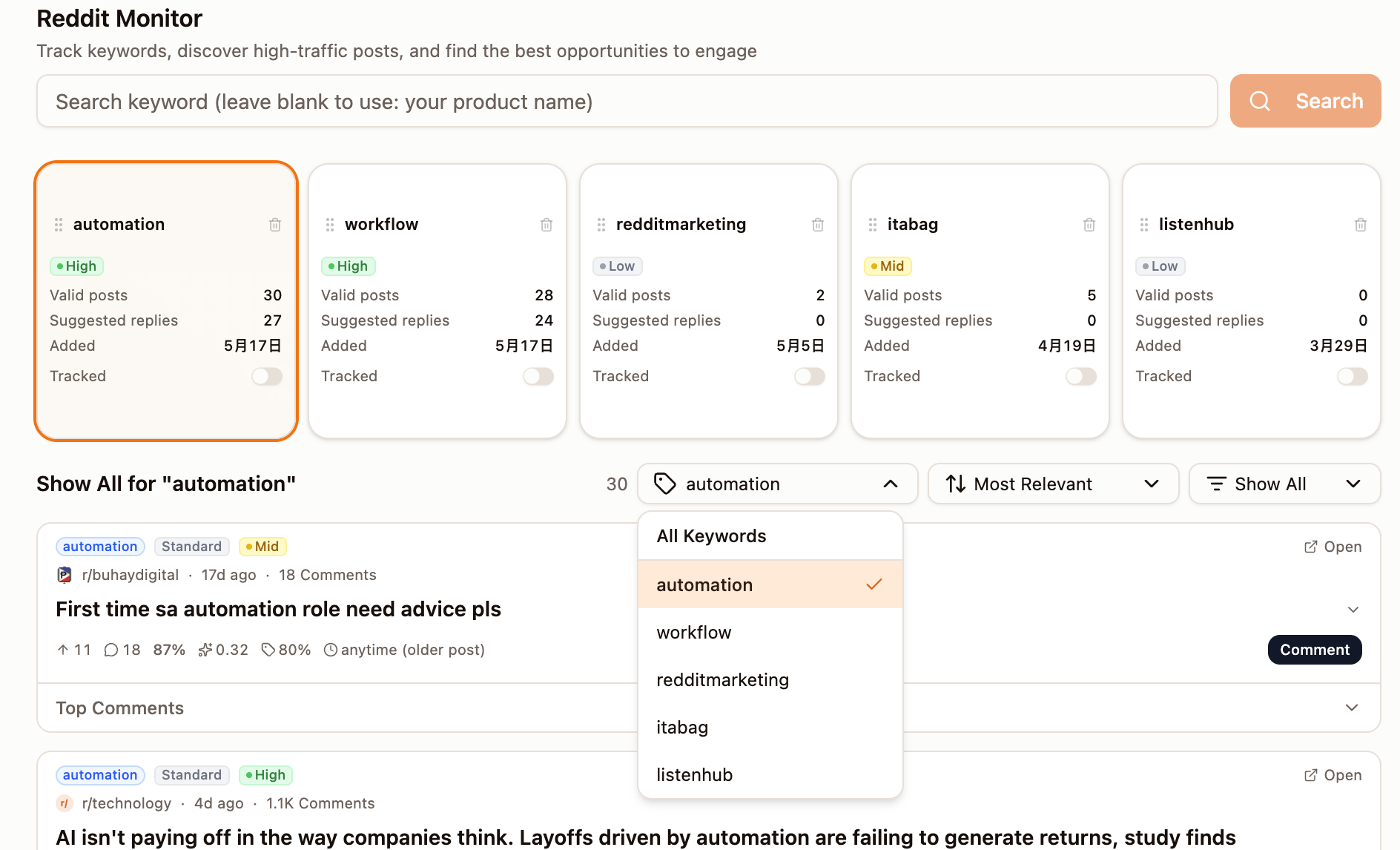
Task: Click r/buhaydigital subreddit name
Action: click(131, 575)
